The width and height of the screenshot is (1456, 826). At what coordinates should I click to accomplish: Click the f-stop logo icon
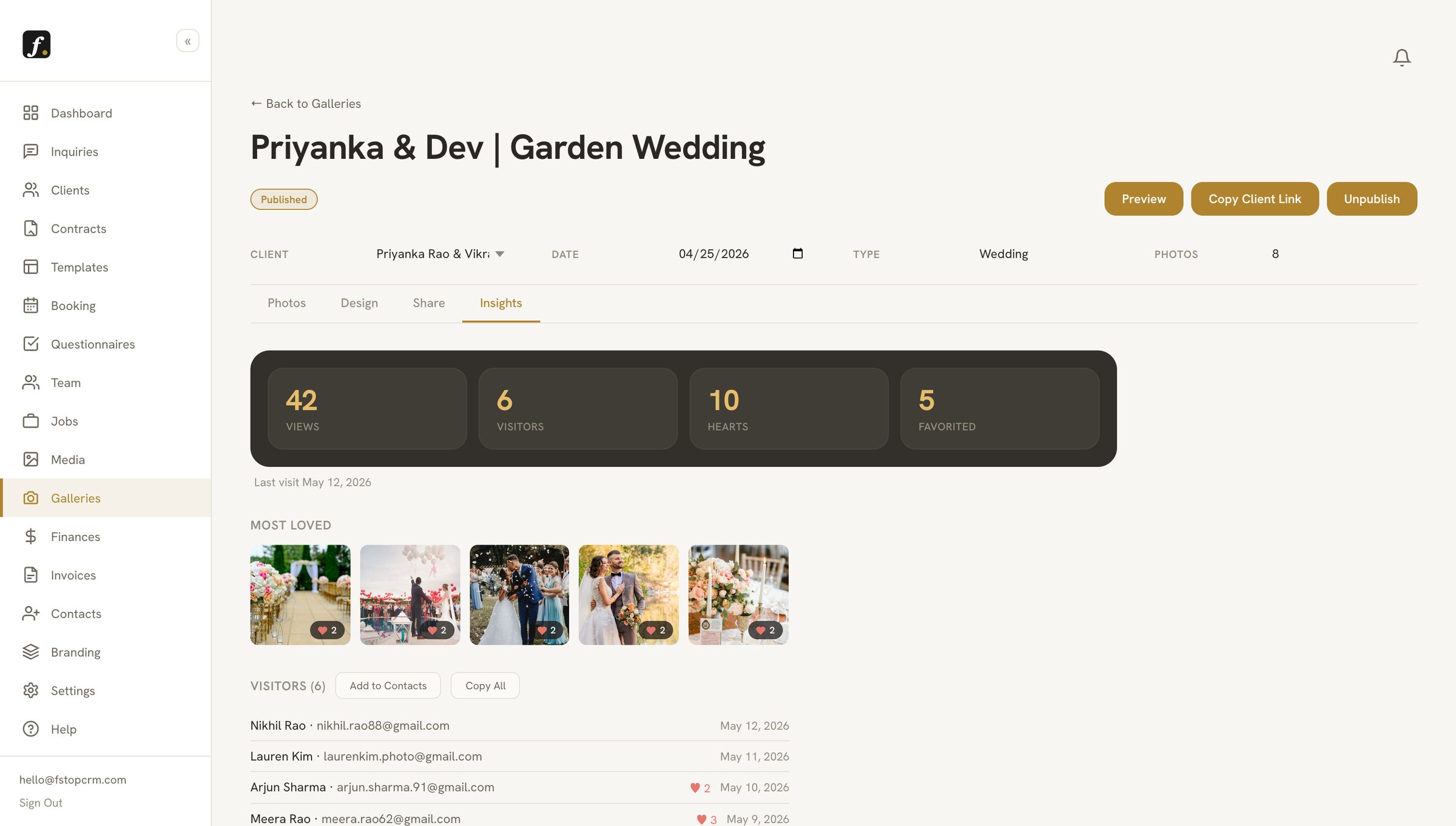[x=36, y=44]
